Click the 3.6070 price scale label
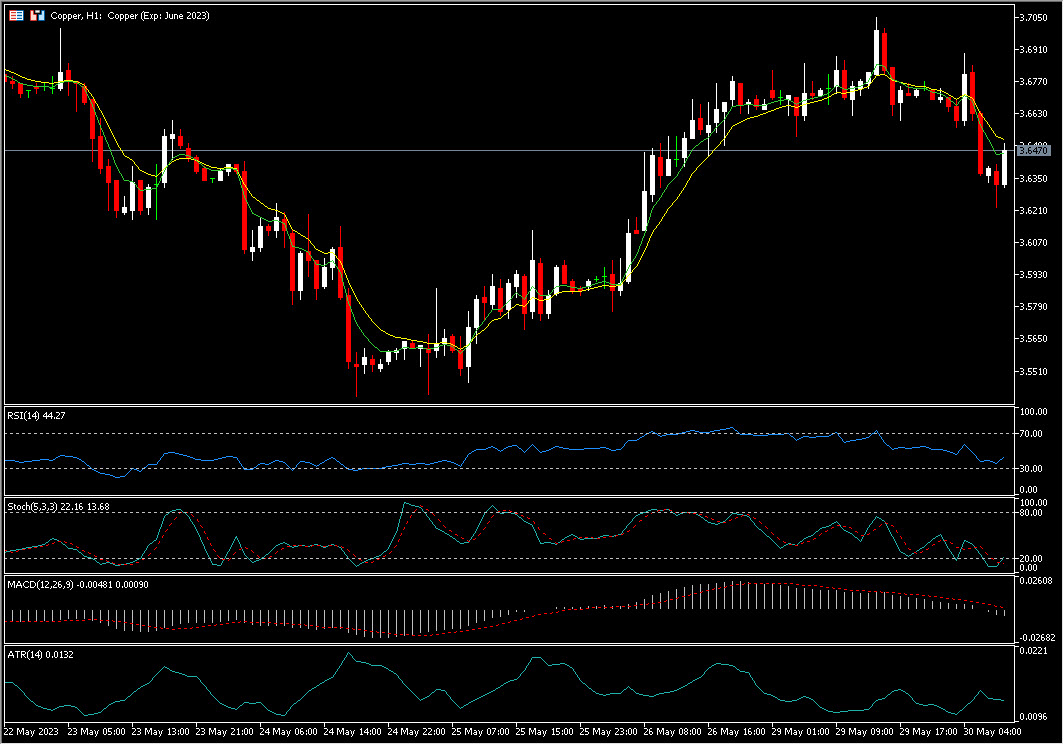This screenshot has width=1064, height=745. click(x=1032, y=243)
